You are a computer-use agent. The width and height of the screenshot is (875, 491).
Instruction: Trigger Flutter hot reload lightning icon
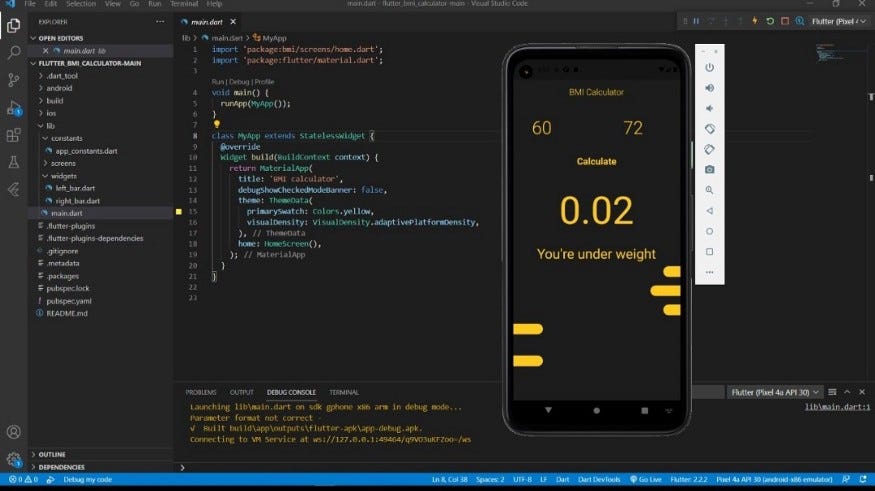click(x=754, y=21)
